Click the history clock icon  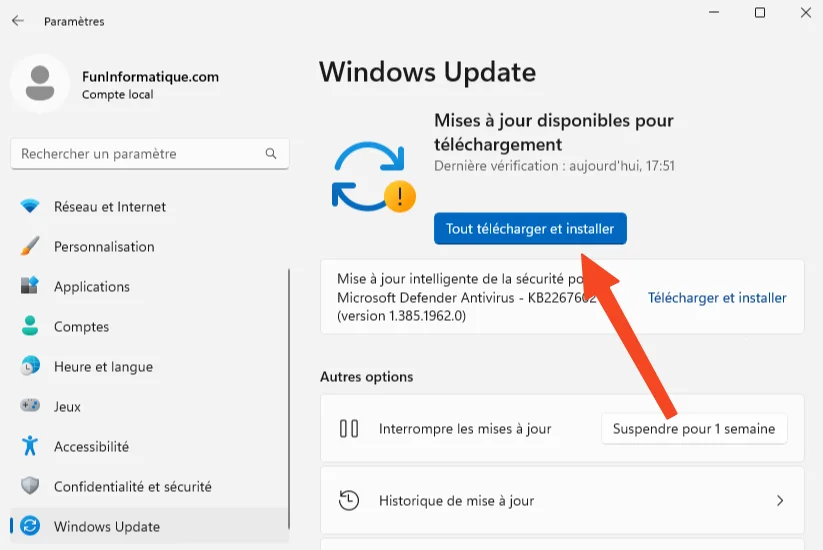[x=349, y=500]
